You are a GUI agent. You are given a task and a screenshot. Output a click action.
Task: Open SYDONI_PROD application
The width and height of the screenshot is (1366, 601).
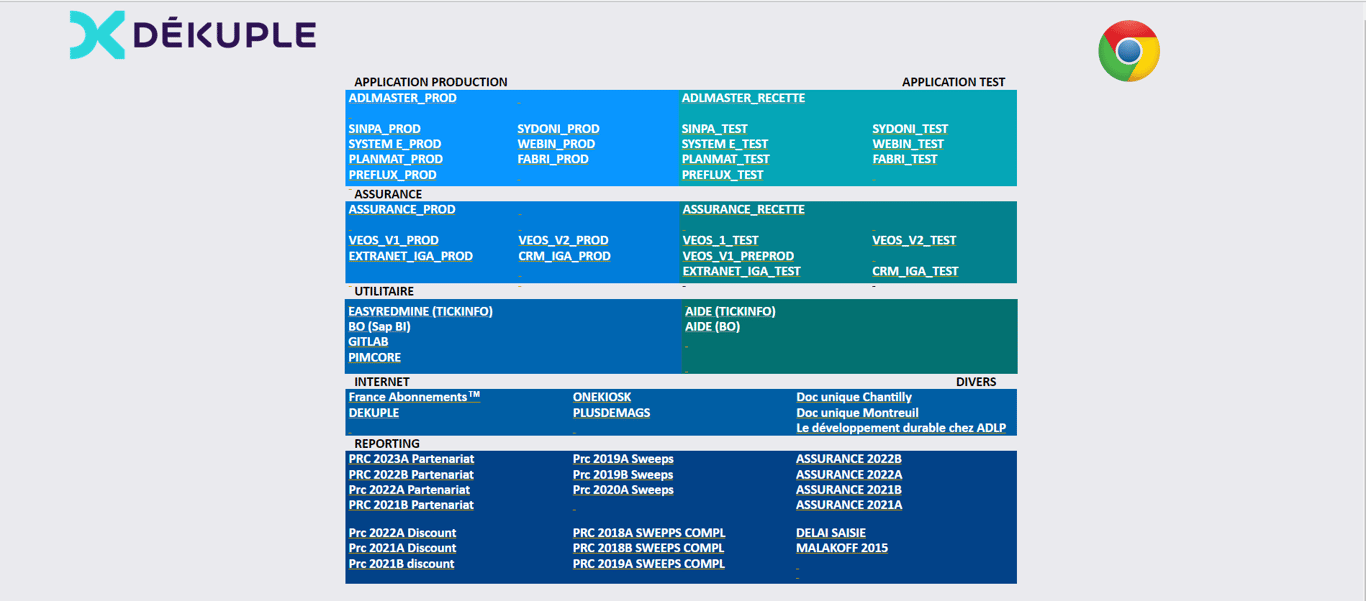(558, 129)
